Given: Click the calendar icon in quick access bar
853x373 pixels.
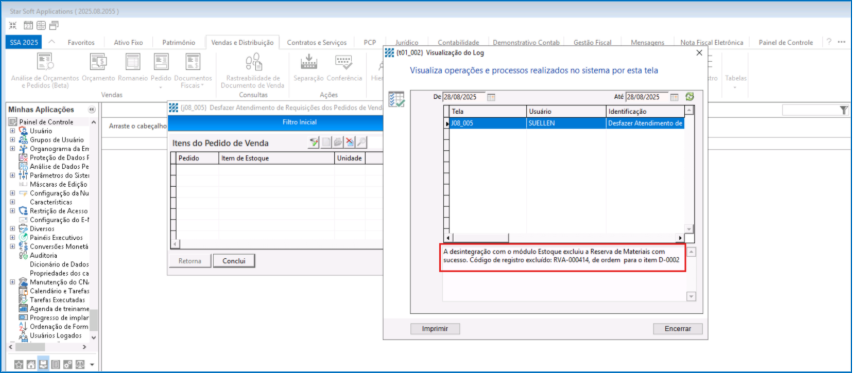Looking at the screenshot, I should [x=28, y=25].
